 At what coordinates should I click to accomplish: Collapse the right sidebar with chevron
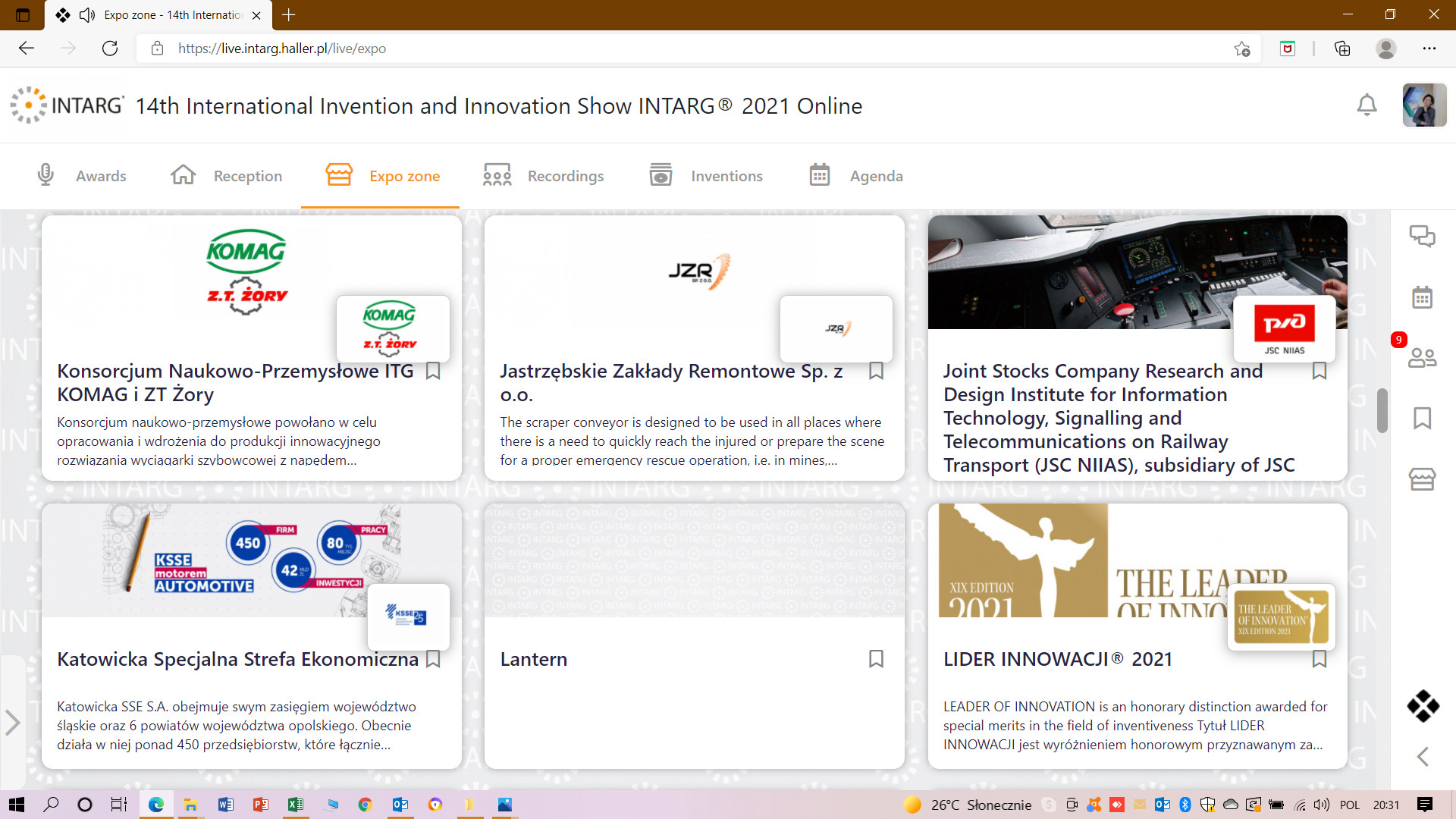1423,756
